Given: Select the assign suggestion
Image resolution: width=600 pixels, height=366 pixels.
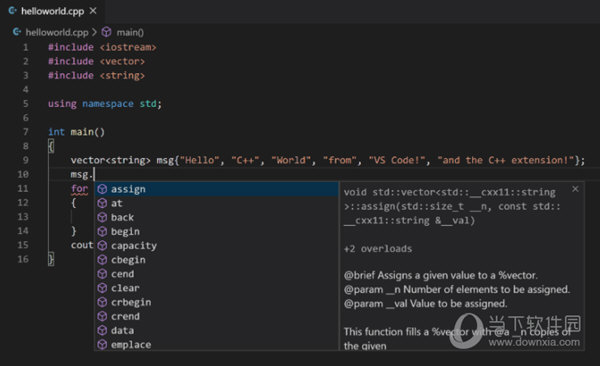Looking at the screenshot, I should 217,189.
